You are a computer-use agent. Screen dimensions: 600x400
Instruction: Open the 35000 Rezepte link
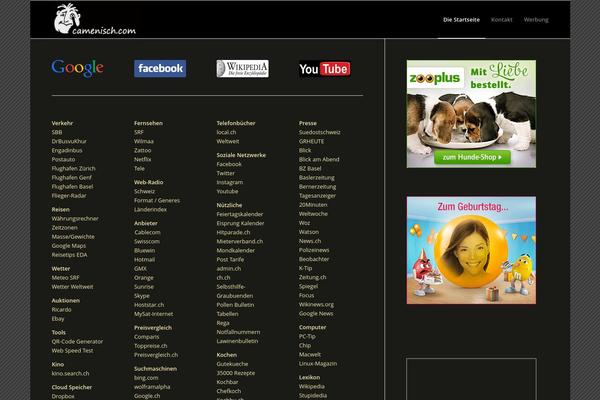(236, 373)
